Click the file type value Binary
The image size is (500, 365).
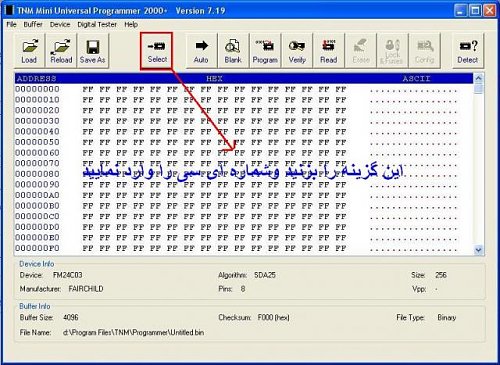[447, 317]
